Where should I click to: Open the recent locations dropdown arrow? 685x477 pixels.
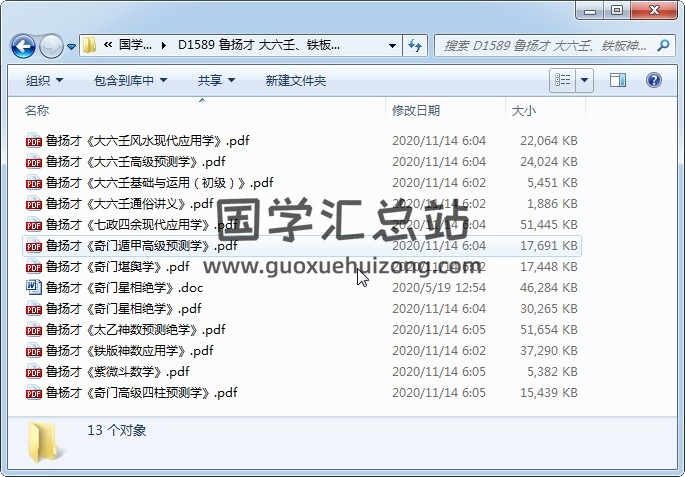tap(72, 46)
